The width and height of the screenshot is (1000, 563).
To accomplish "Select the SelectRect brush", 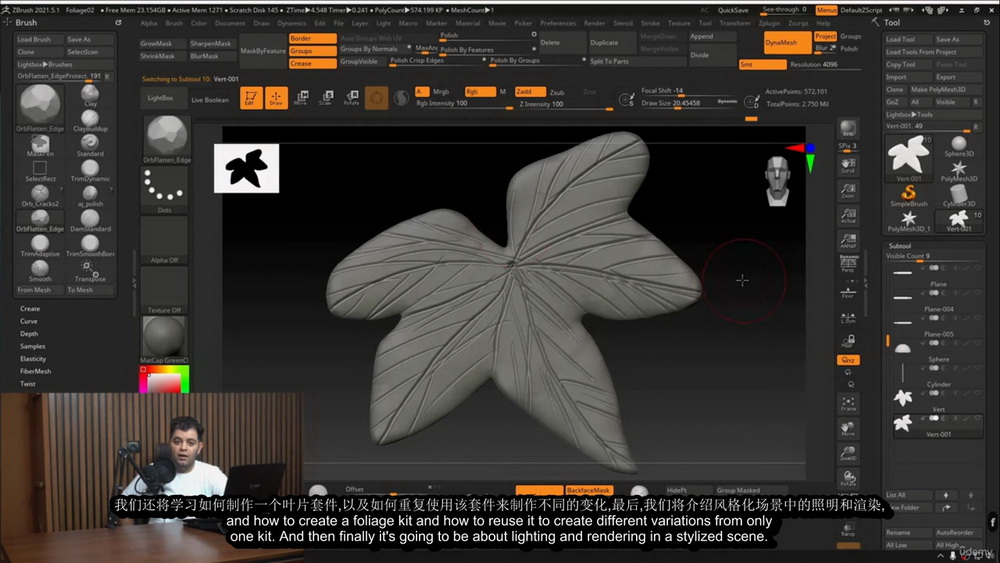I will [x=40, y=170].
